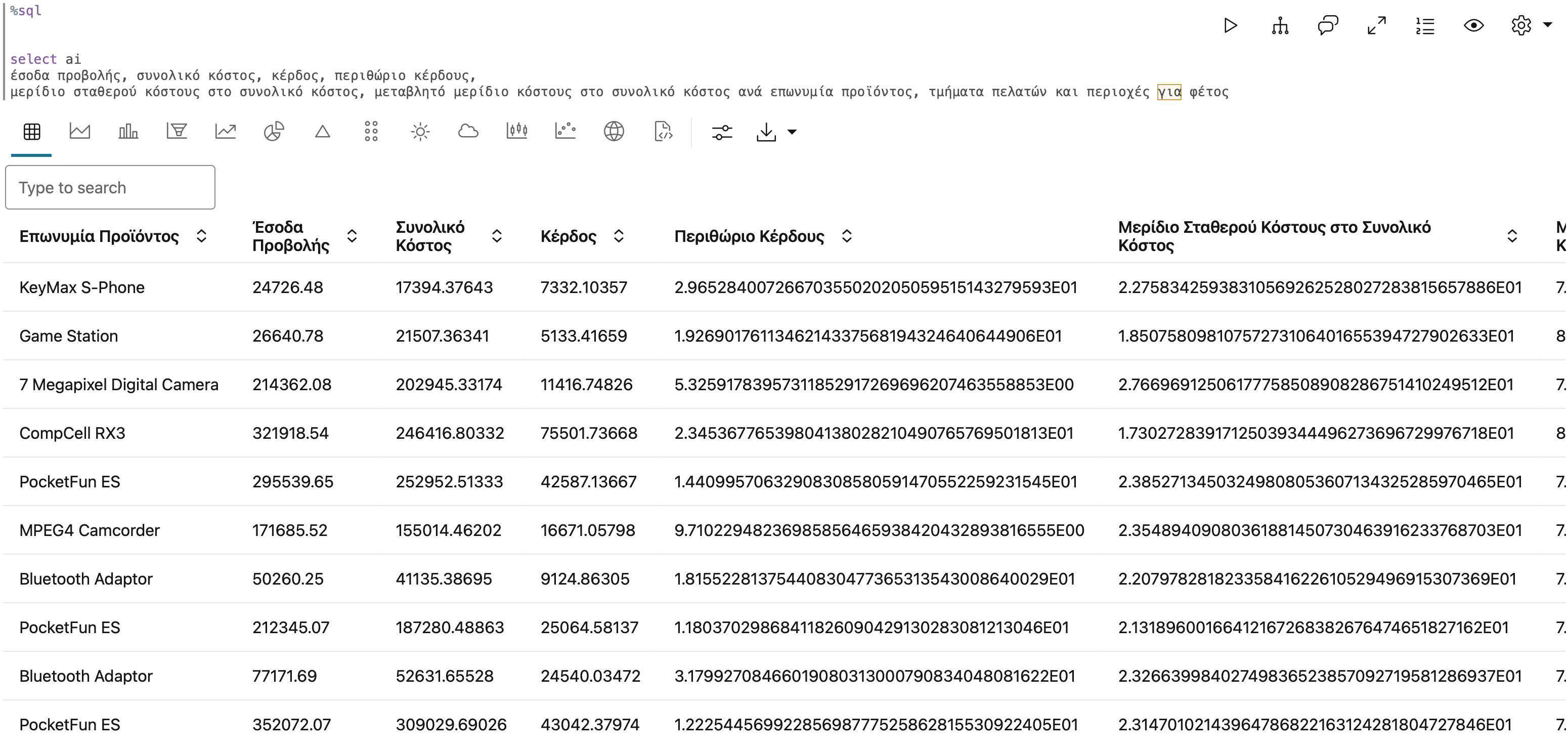Image resolution: width=1568 pixels, height=745 pixels.
Task: Switch to bar chart view
Action: click(x=128, y=132)
